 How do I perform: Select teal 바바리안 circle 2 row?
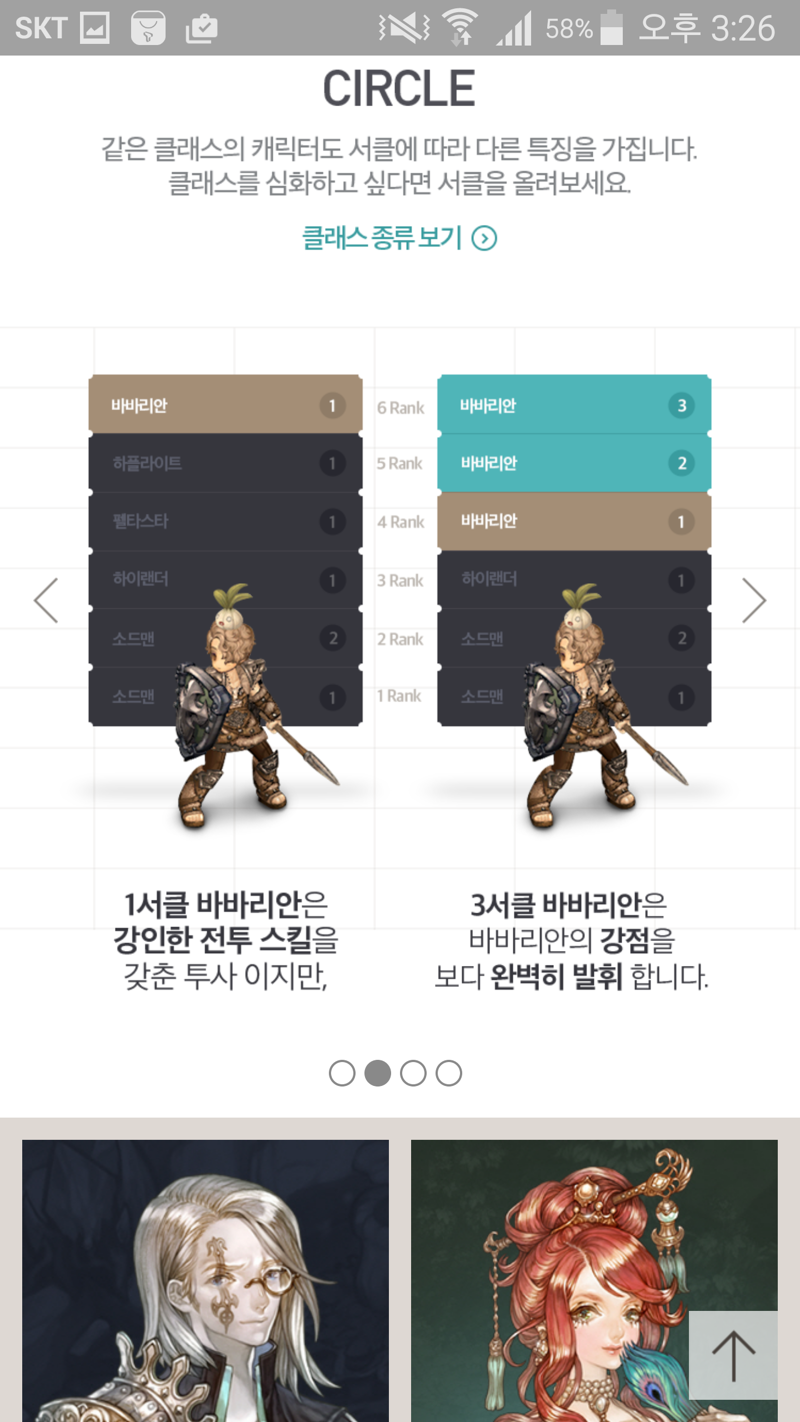574,463
